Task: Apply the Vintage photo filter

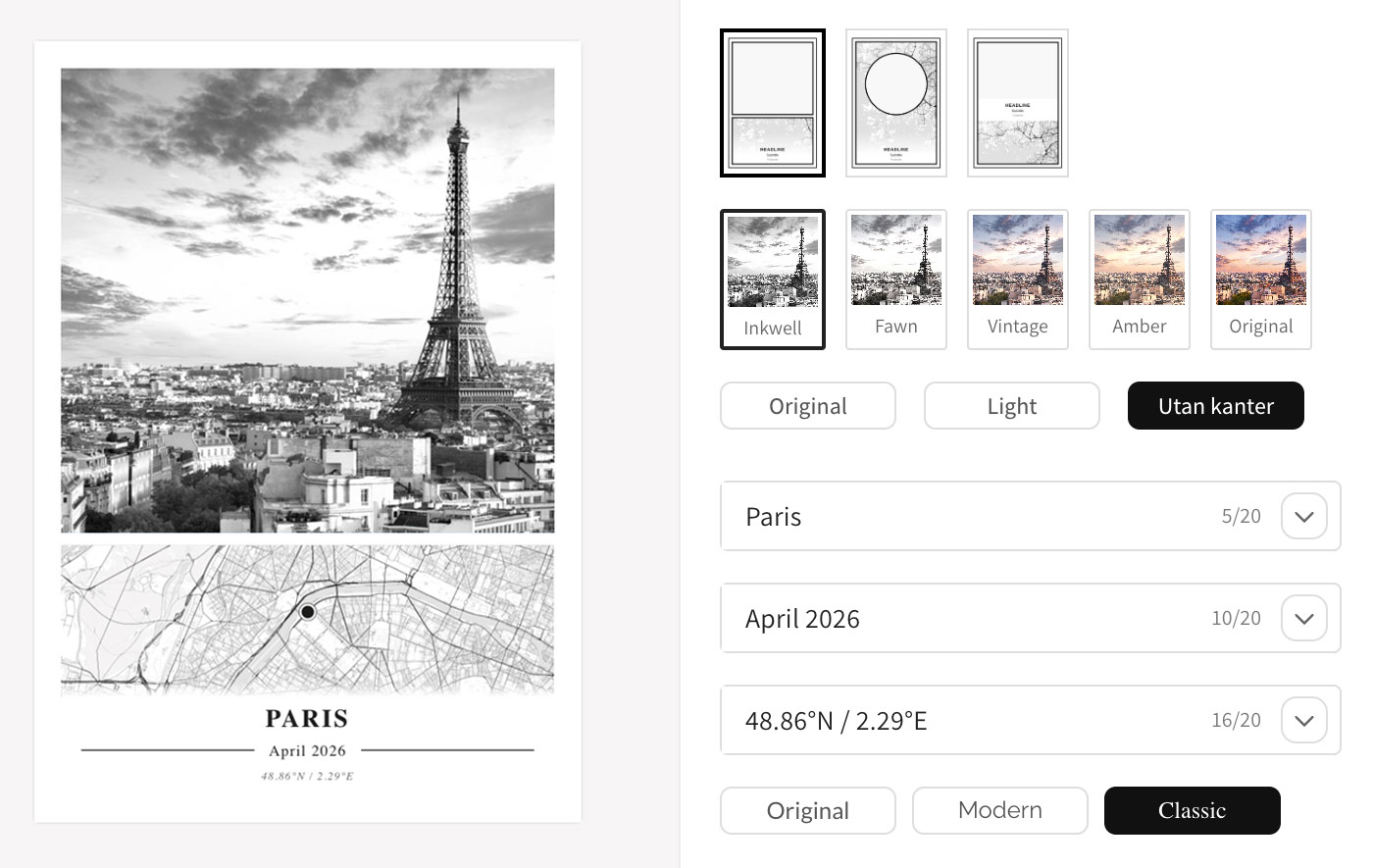Action: 1017,280
